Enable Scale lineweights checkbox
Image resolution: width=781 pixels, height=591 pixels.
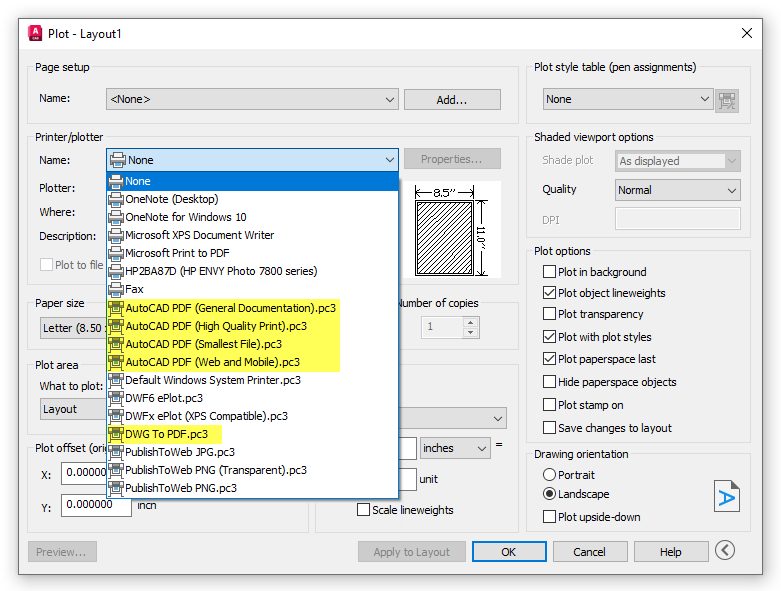(x=364, y=510)
